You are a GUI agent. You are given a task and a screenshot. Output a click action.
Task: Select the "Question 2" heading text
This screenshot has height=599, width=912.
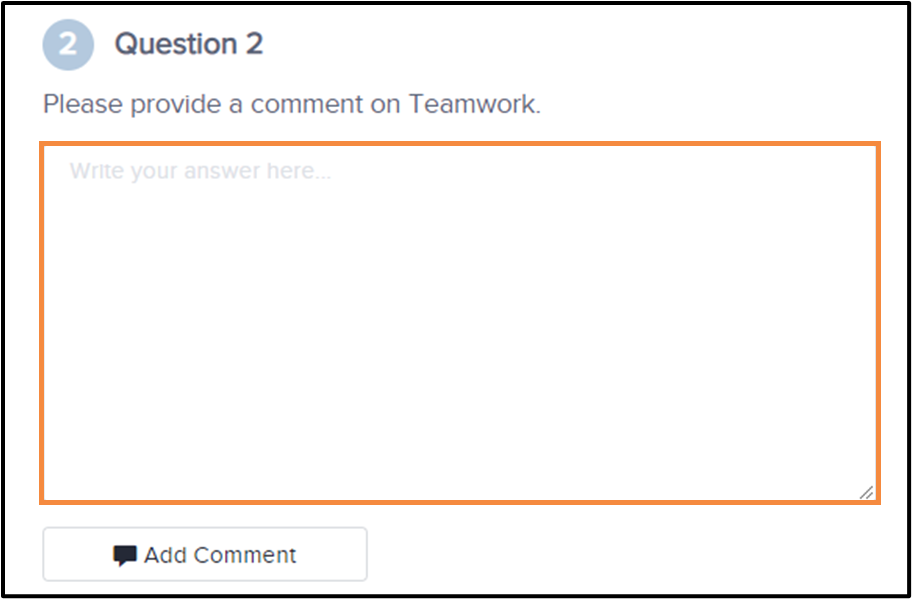189,44
